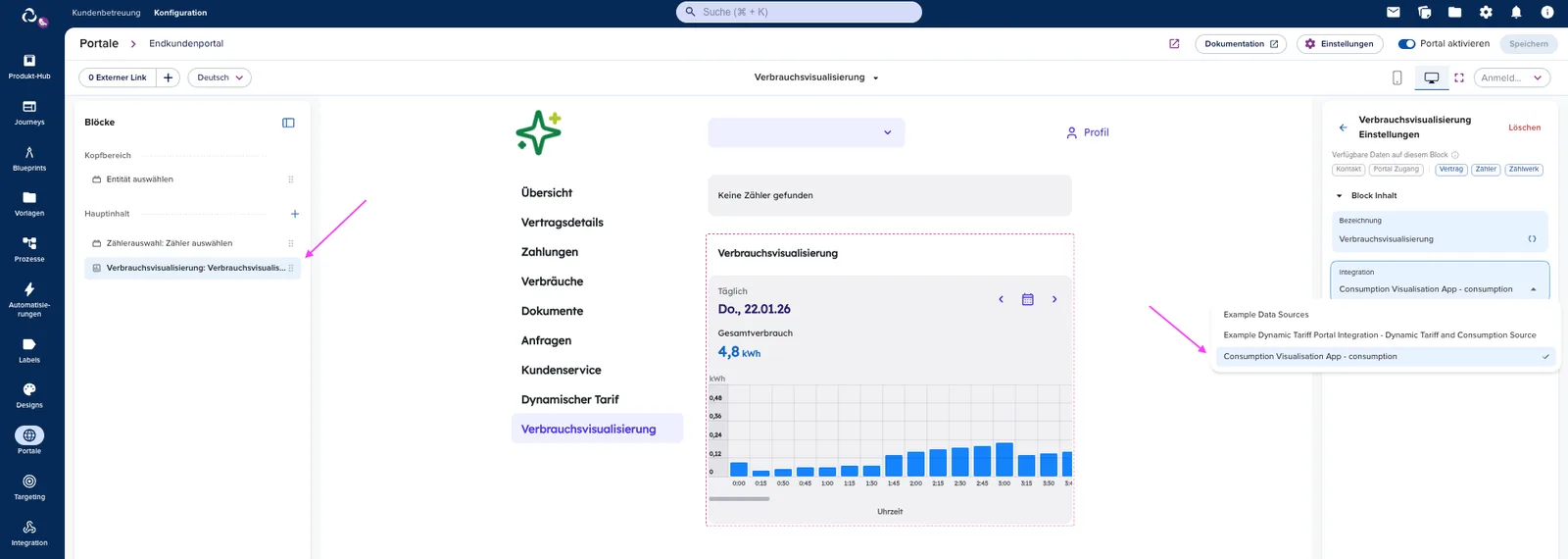This screenshot has height=559, width=1568.
Task: Open Verbrauchsvisualisierung page dropdown
Action: [816, 77]
